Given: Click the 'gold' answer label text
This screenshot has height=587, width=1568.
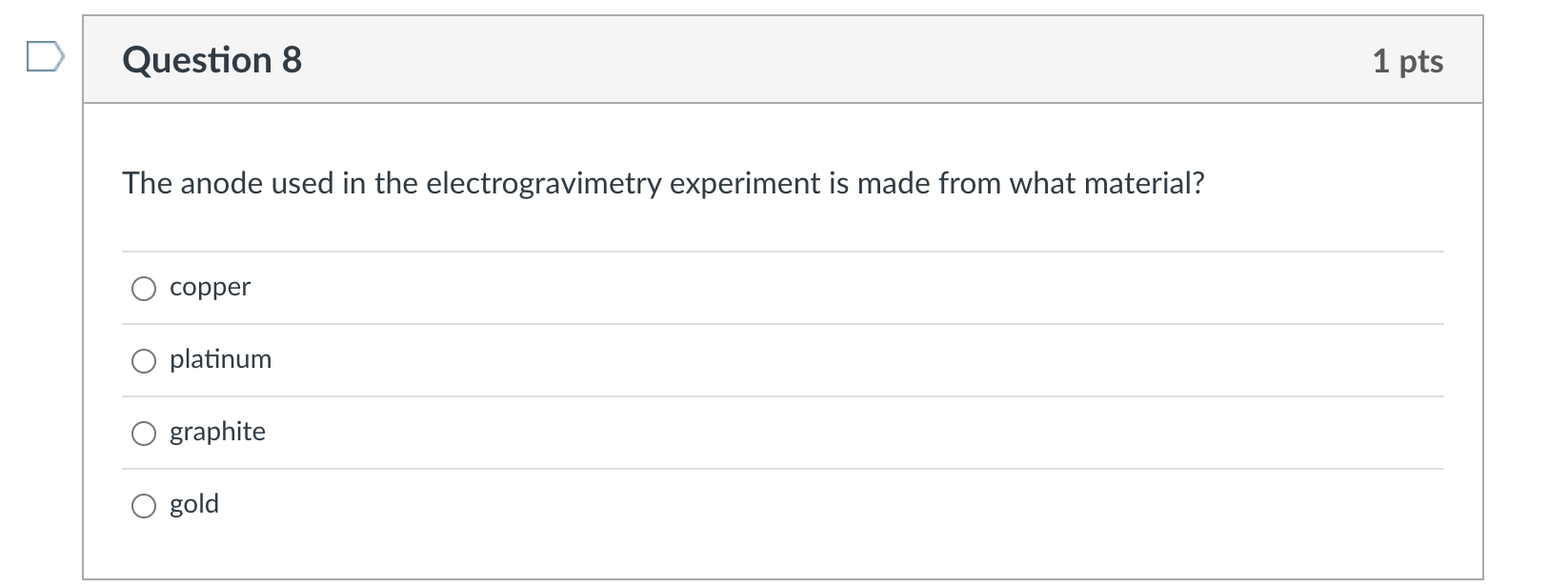Looking at the screenshot, I should point(194,504).
